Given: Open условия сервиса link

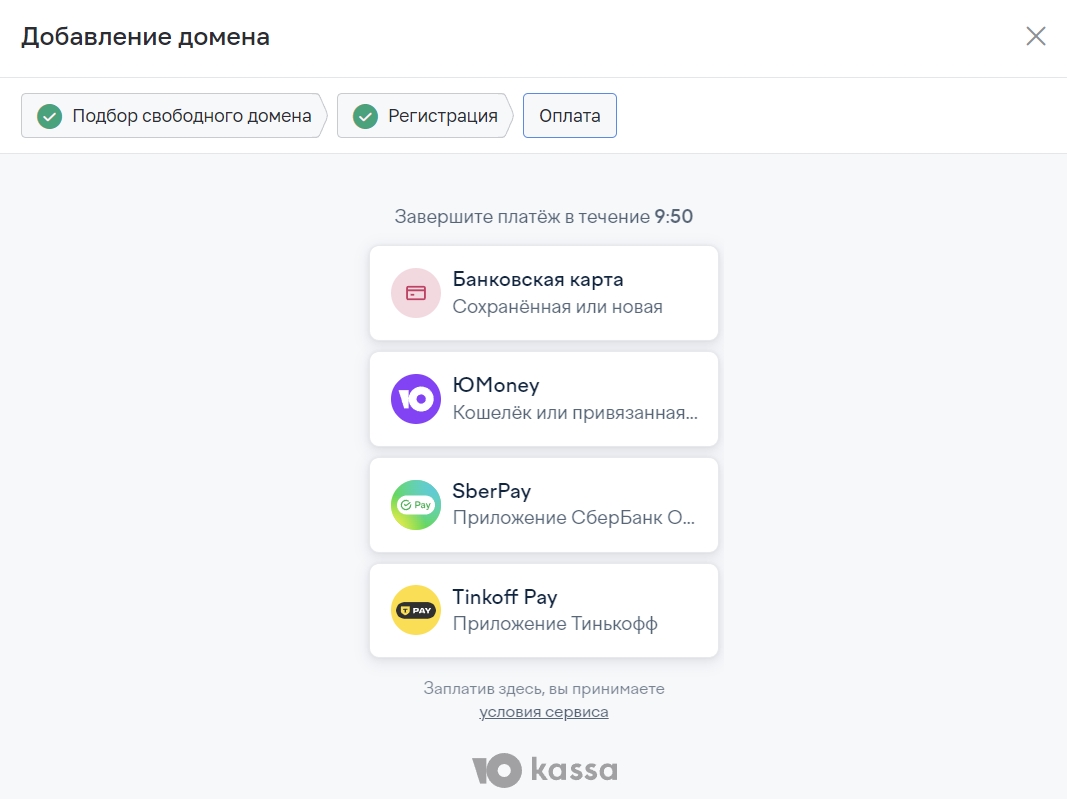Looking at the screenshot, I should pos(544,712).
